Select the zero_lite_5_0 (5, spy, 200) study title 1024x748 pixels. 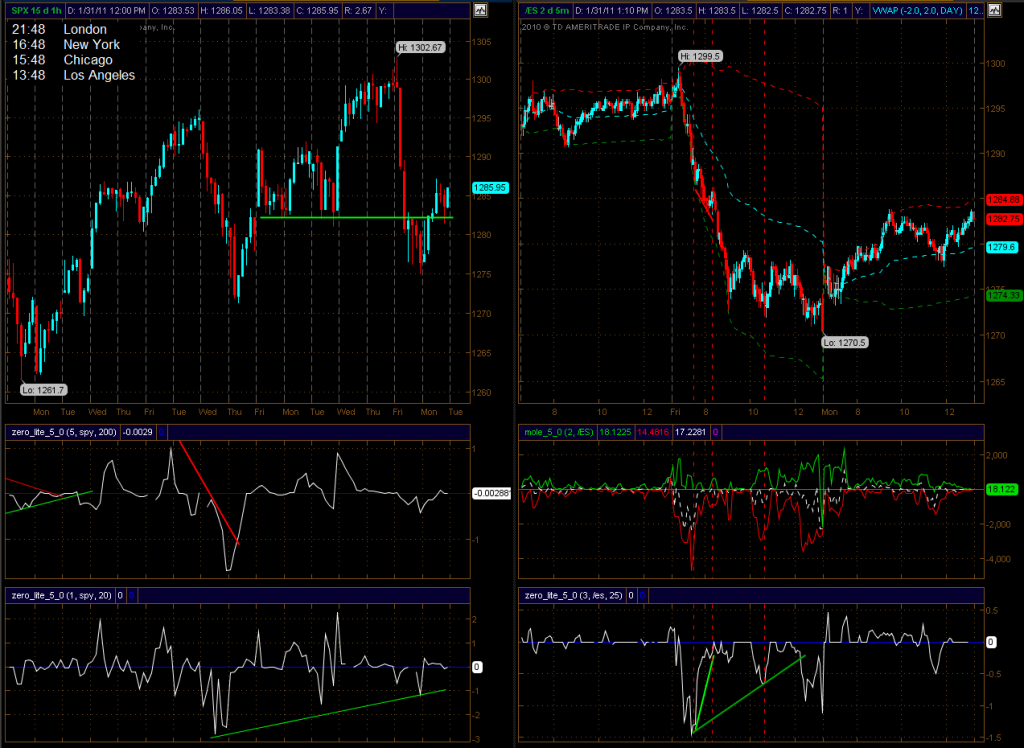coord(64,432)
